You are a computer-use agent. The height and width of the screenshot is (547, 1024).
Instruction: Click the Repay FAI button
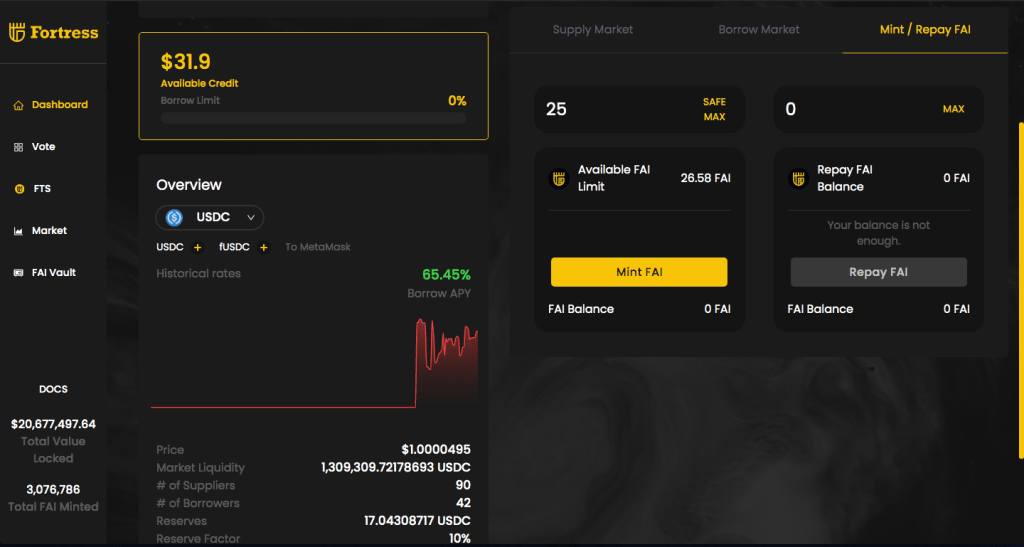pos(878,272)
